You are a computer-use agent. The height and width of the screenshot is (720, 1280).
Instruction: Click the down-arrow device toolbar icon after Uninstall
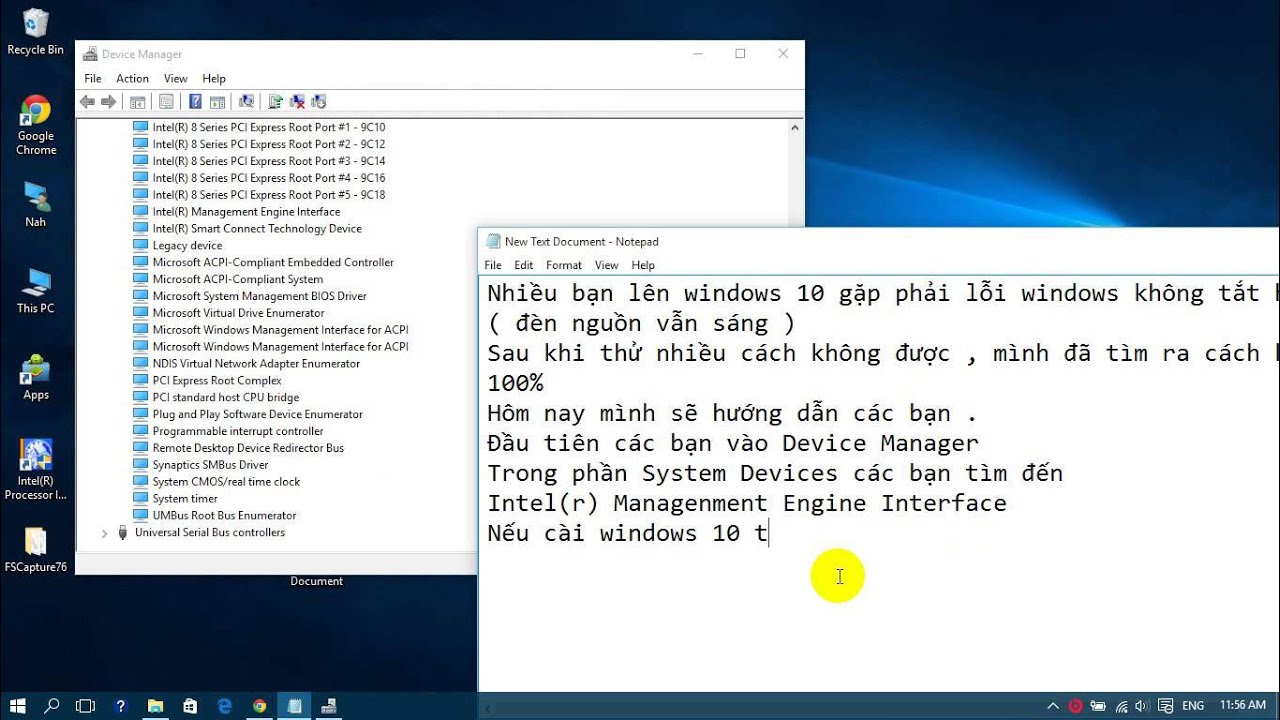pyautogui.click(x=319, y=101)
